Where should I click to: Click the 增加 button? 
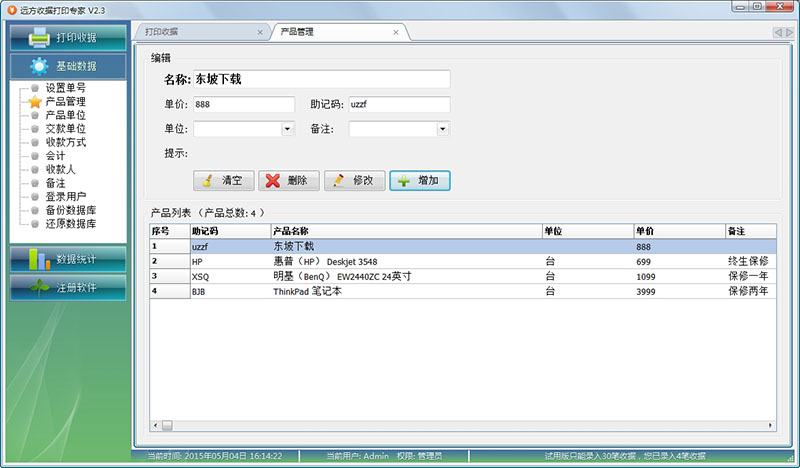[420, 181]
